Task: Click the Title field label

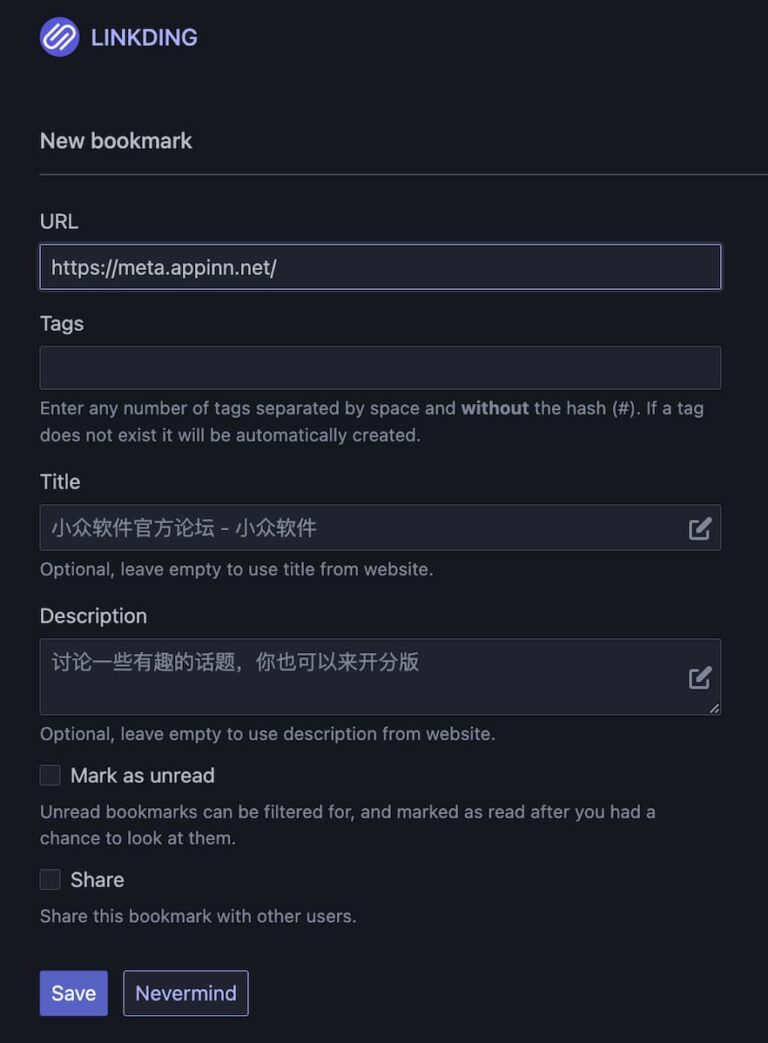Action: point(59,482)
